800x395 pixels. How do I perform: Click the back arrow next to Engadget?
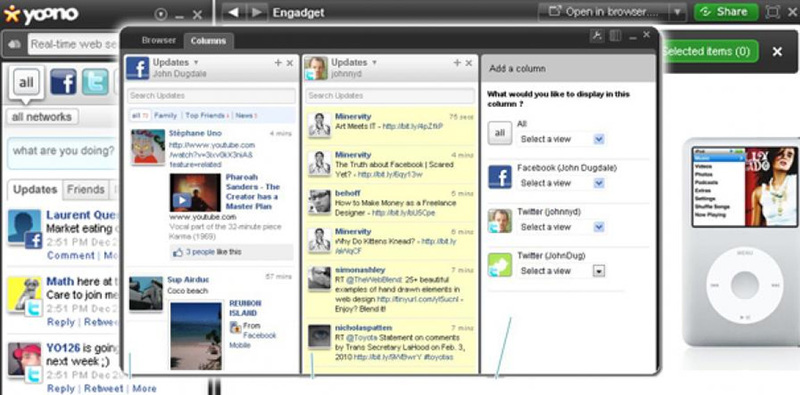(x=233, y=12)
